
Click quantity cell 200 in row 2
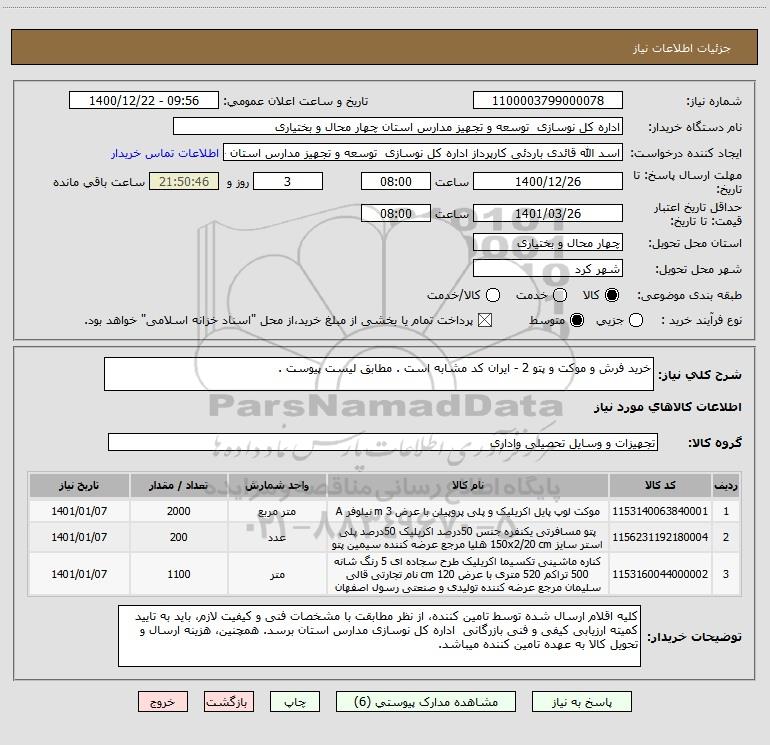pyautogui.click(x=179, y=537)
